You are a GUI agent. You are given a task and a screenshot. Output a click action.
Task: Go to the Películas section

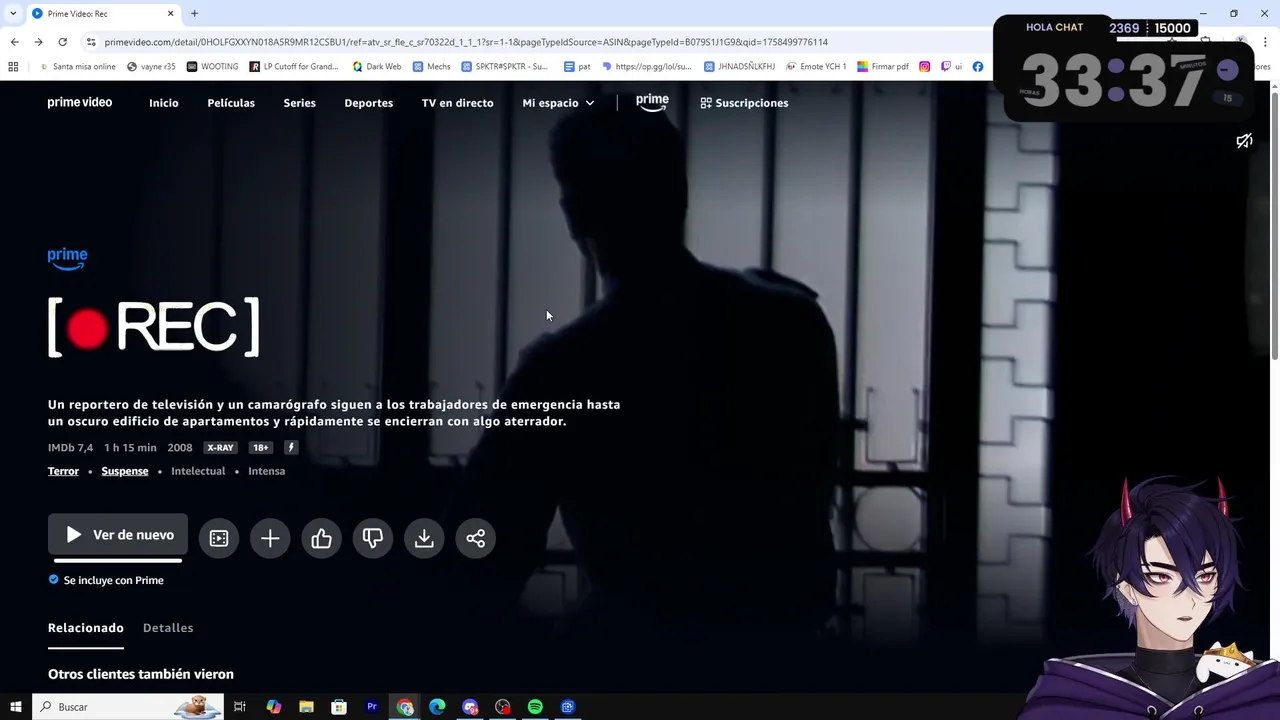(231, 103)
